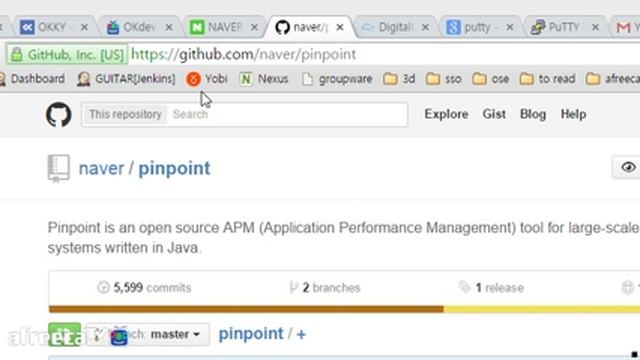Click the address bar URL github.com/naver/pinpoint
Viewport: 640px width, 360px height.
pyautogui.click(x=243, y=54)
